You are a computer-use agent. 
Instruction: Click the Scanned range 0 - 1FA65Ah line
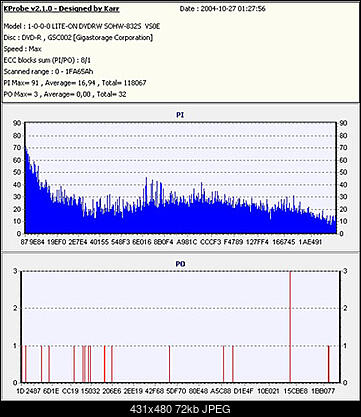48,71
